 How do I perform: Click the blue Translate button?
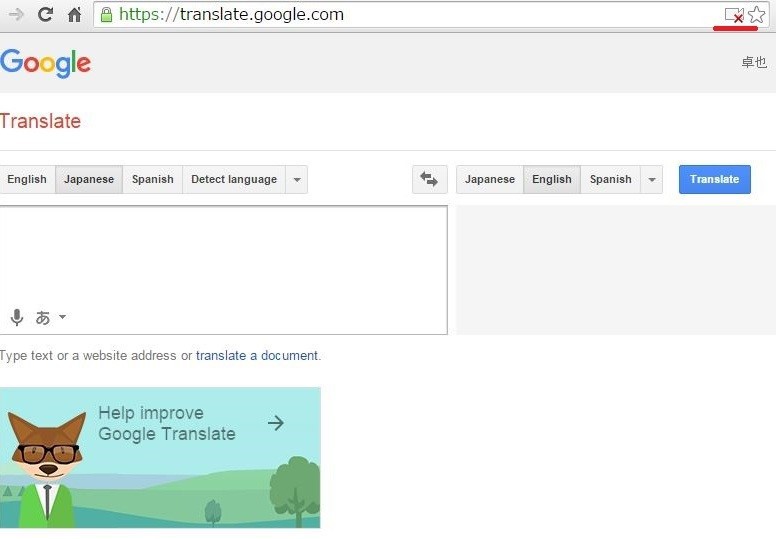coord(715,179)
